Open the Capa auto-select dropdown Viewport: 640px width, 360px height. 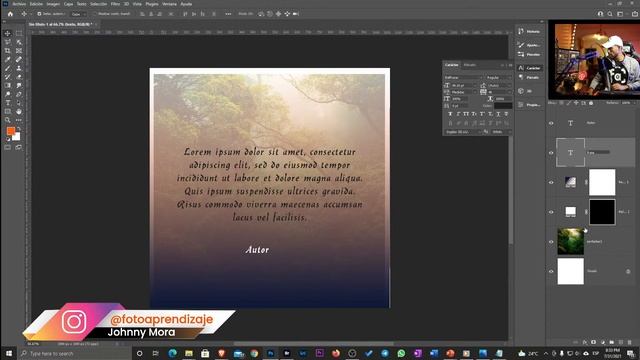tap(78, 14)
